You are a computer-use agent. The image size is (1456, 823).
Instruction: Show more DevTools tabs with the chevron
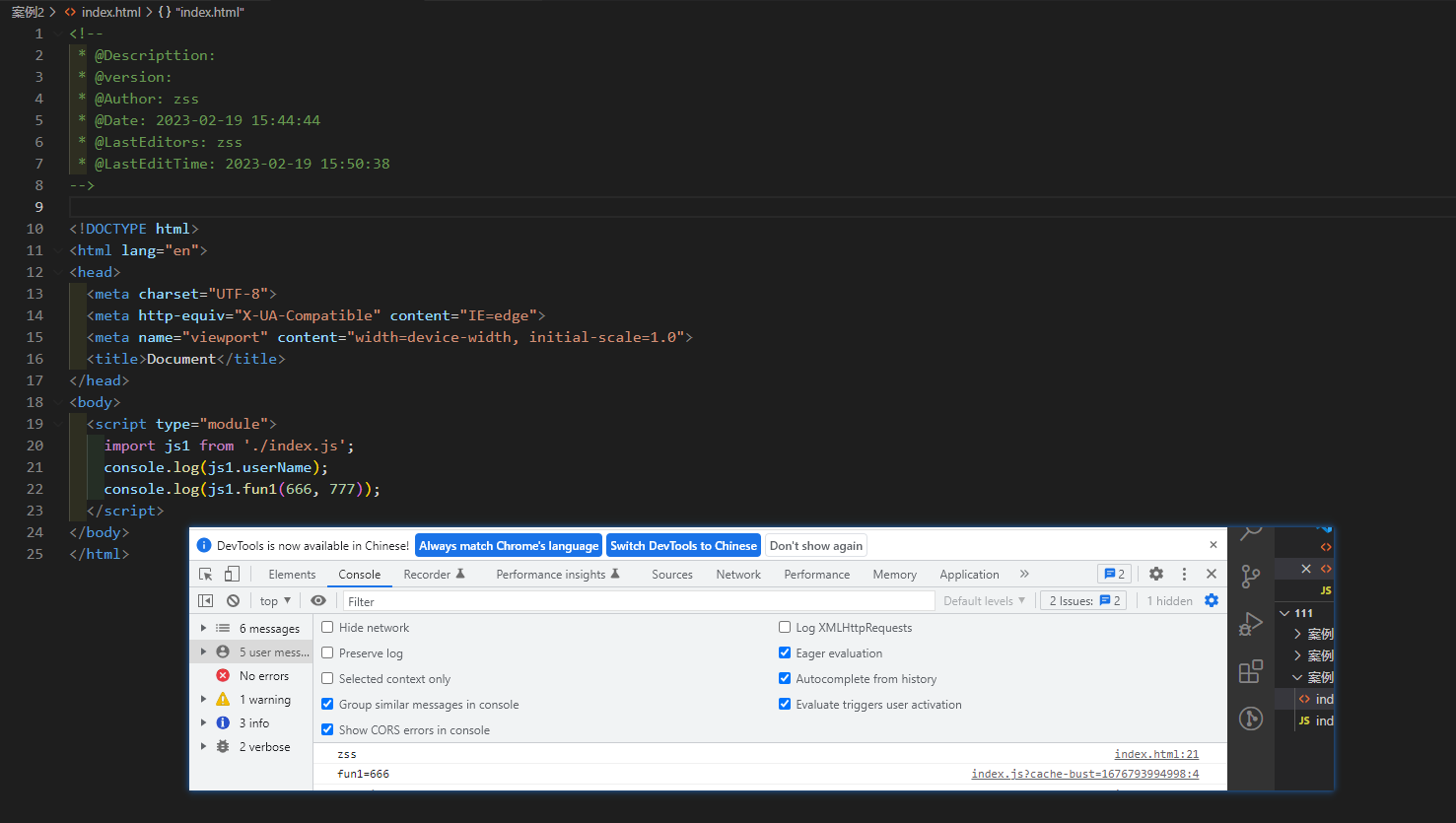(x=1024, y=574)
